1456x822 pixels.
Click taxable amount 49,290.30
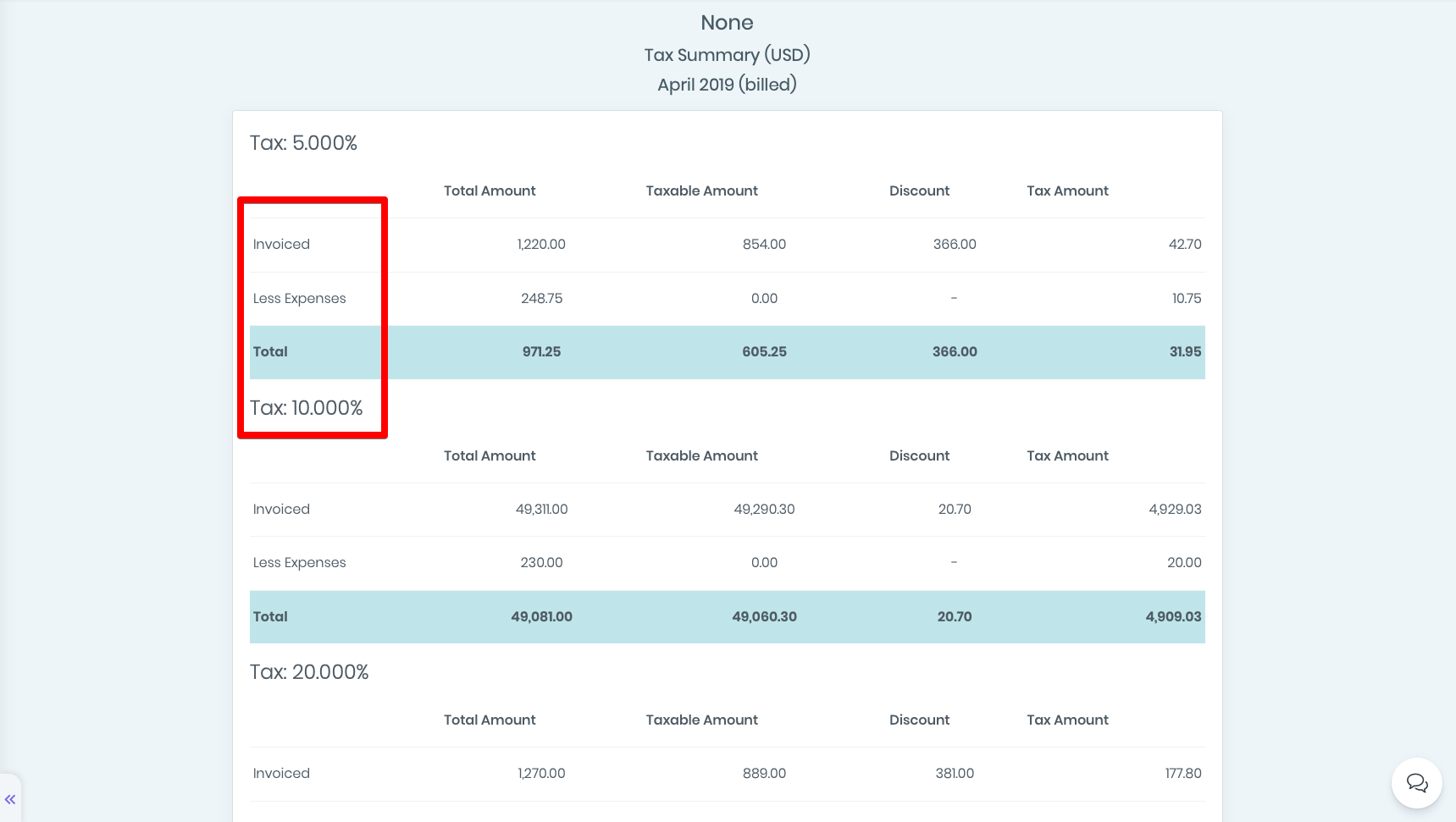pyautogui.click(x=764, y=510)
